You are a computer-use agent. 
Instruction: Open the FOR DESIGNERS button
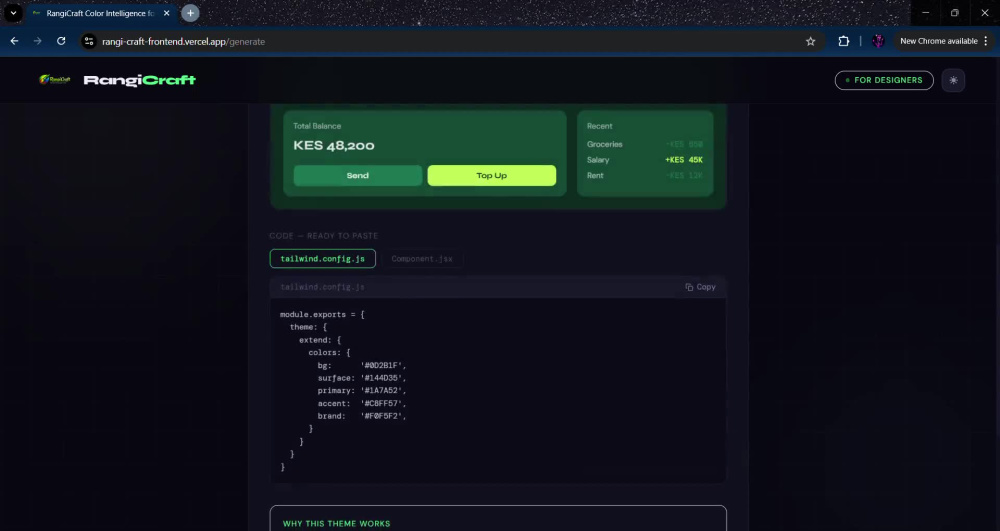tap(884, 80)
